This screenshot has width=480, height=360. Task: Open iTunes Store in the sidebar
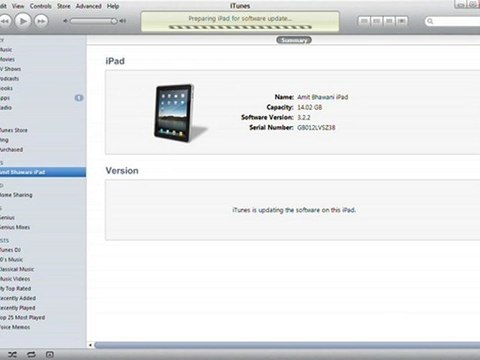pos(14,130)
